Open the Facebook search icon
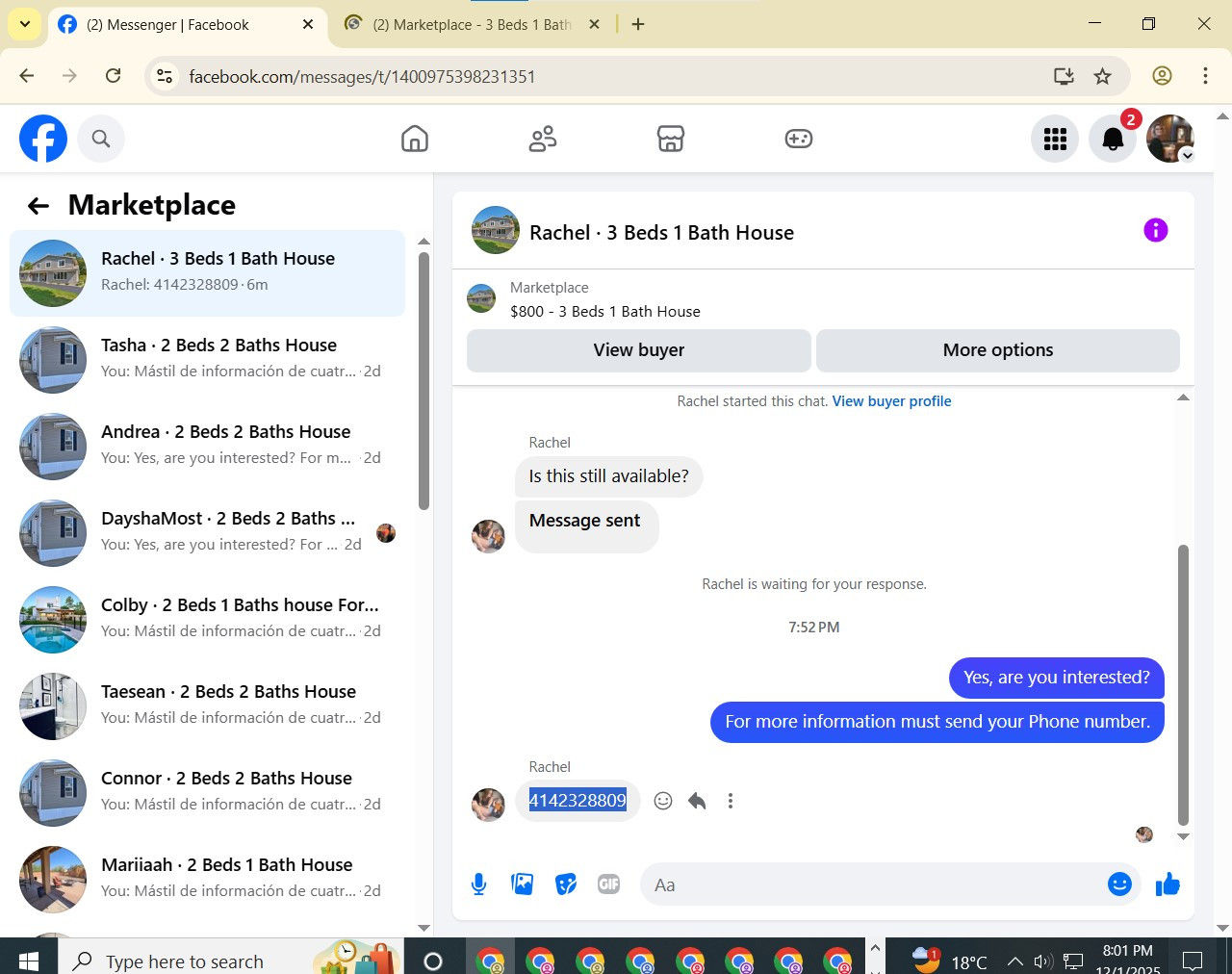 (101, 139)
